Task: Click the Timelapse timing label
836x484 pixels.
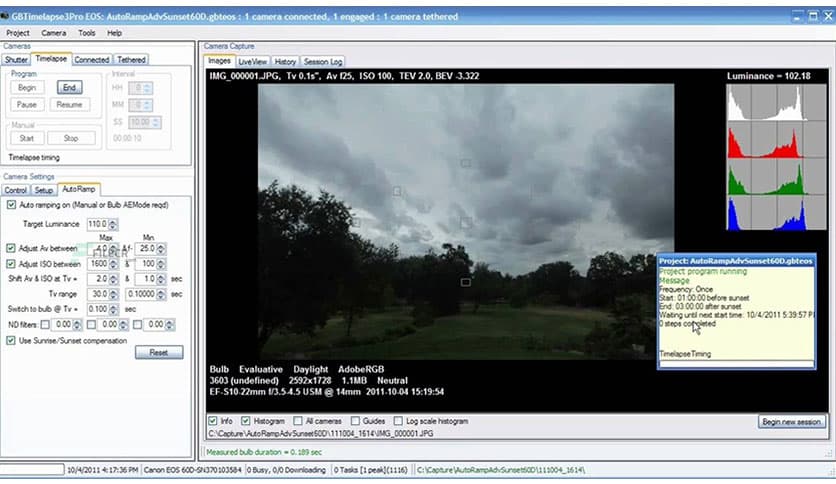Action: tap(34, 157)
